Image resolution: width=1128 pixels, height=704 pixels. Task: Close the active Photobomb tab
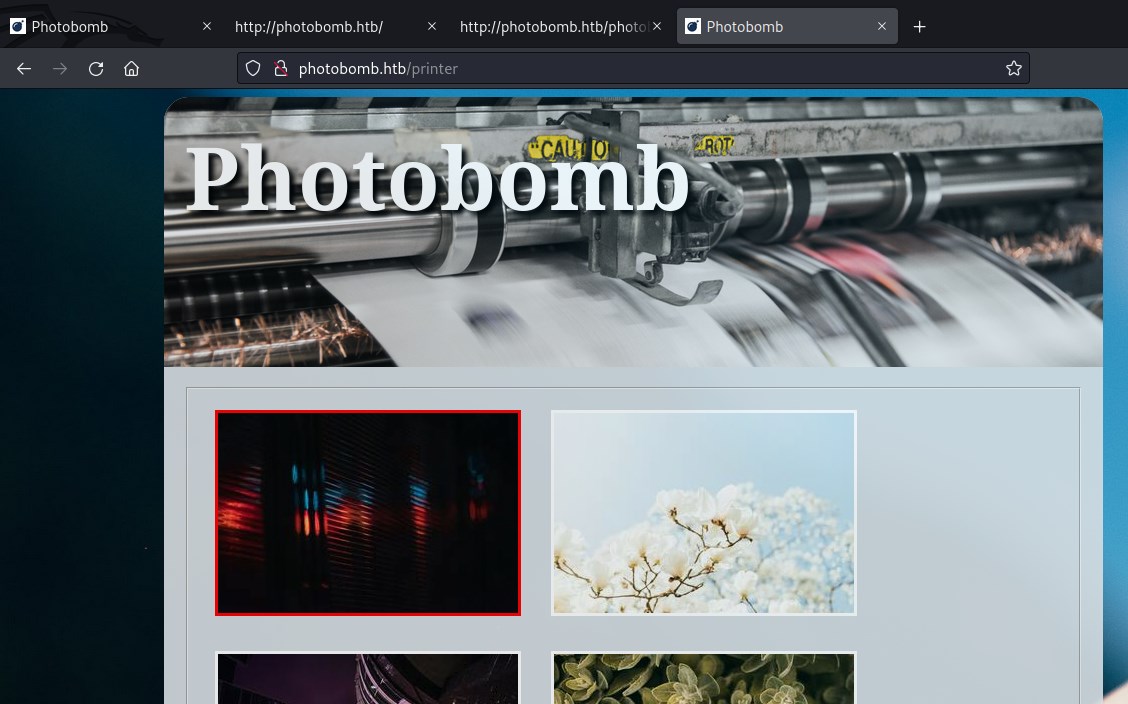[x=882, y=27]
